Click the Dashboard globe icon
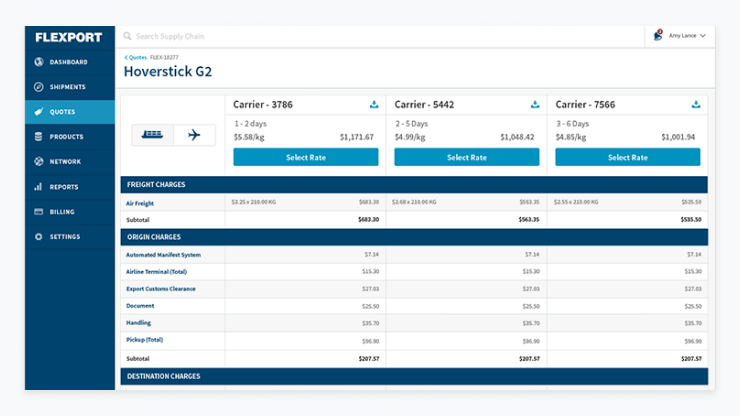Screen dimensions: 740x416 [39, 62]
